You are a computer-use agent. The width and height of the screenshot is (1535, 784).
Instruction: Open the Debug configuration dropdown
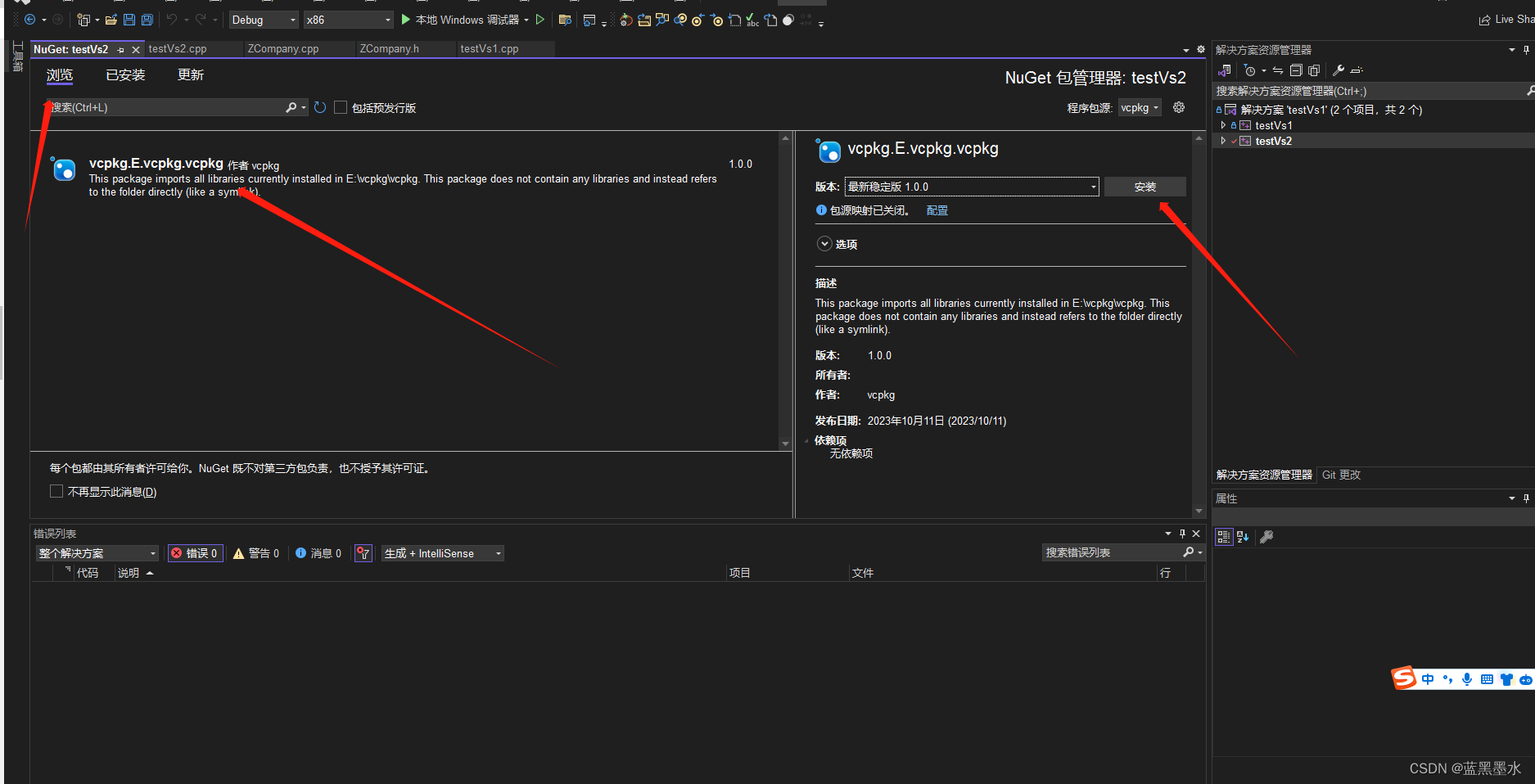point(264,20)
